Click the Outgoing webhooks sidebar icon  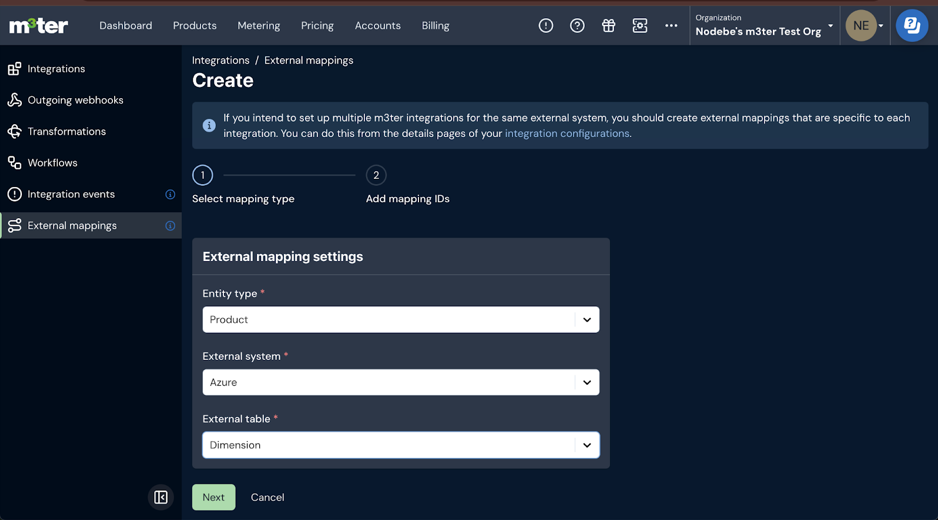tap(14, 100)
